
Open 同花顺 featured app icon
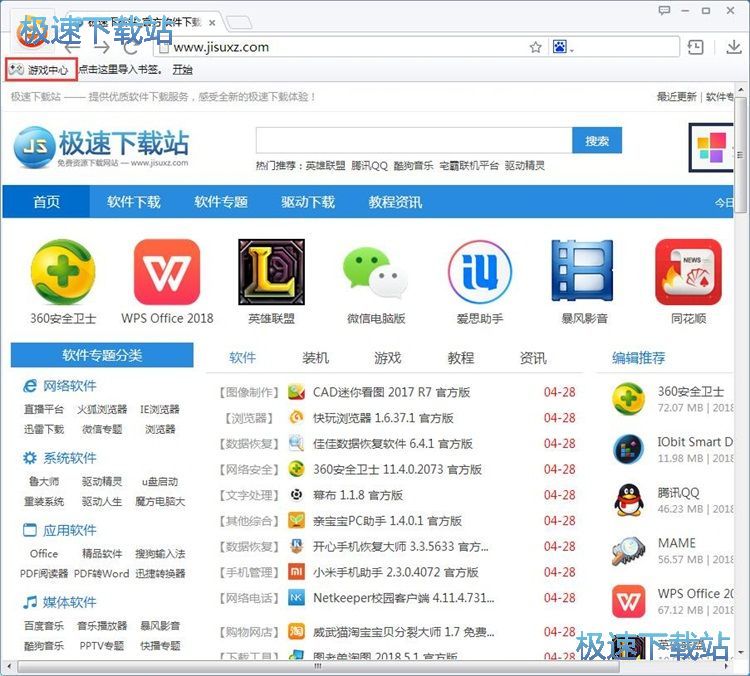coord(688,272)
